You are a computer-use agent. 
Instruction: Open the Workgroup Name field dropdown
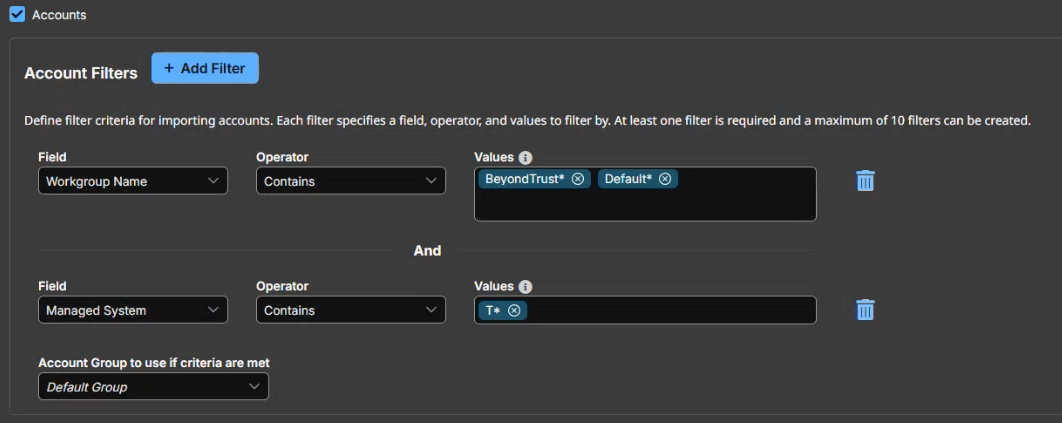(133, 181)
